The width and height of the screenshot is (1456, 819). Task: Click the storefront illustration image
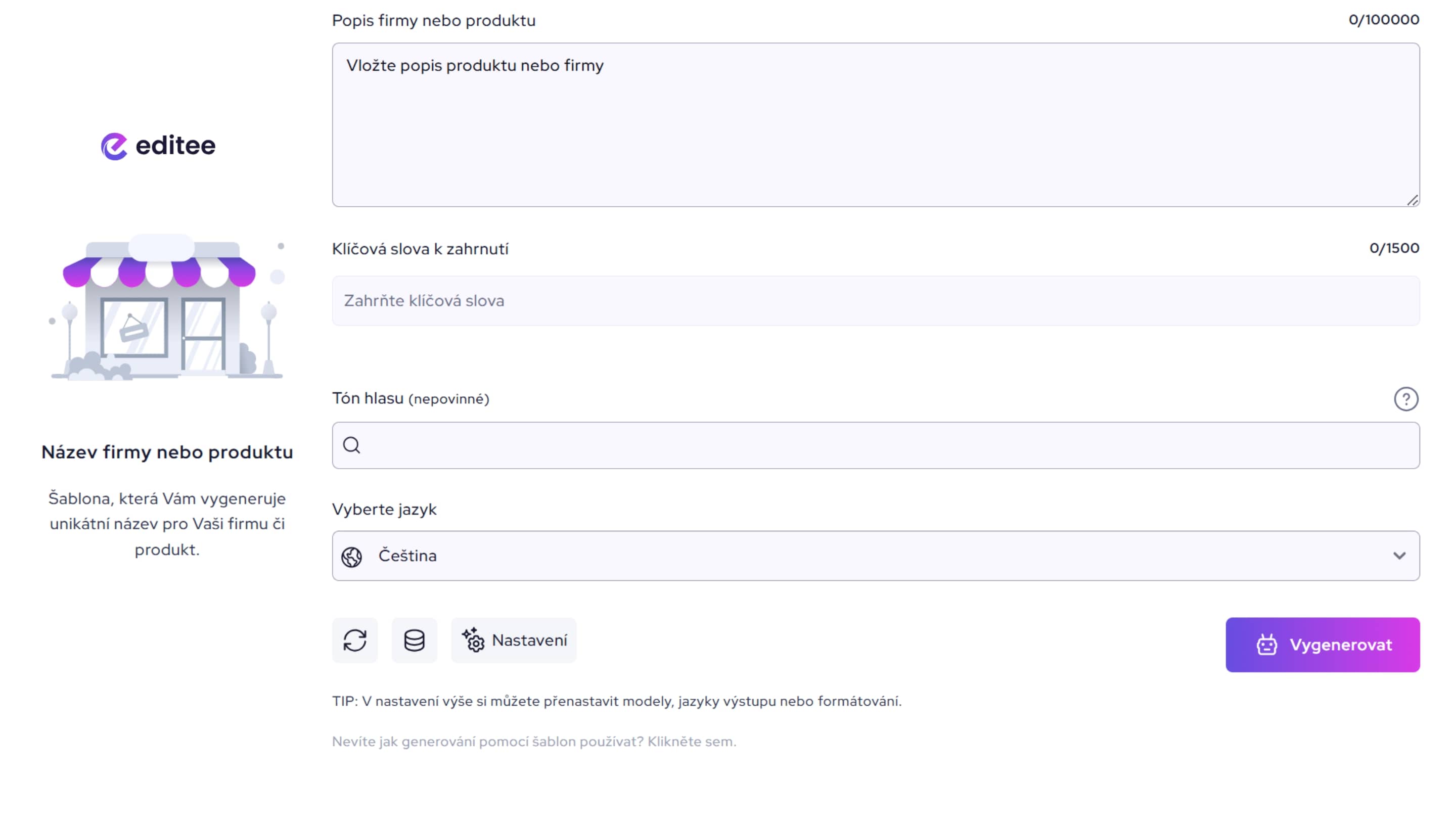[167, 308]
